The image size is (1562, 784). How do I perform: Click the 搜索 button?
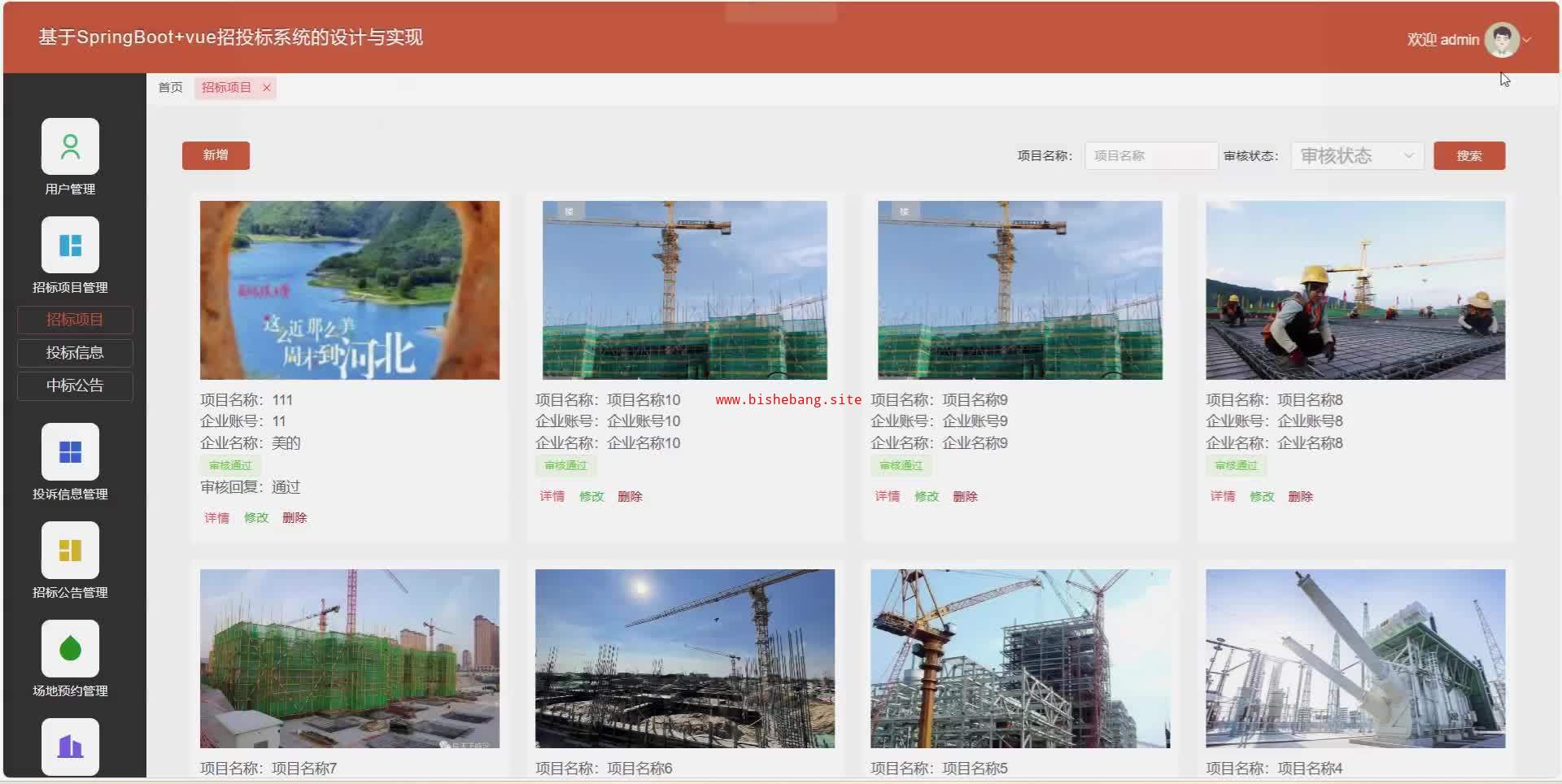1469,155
